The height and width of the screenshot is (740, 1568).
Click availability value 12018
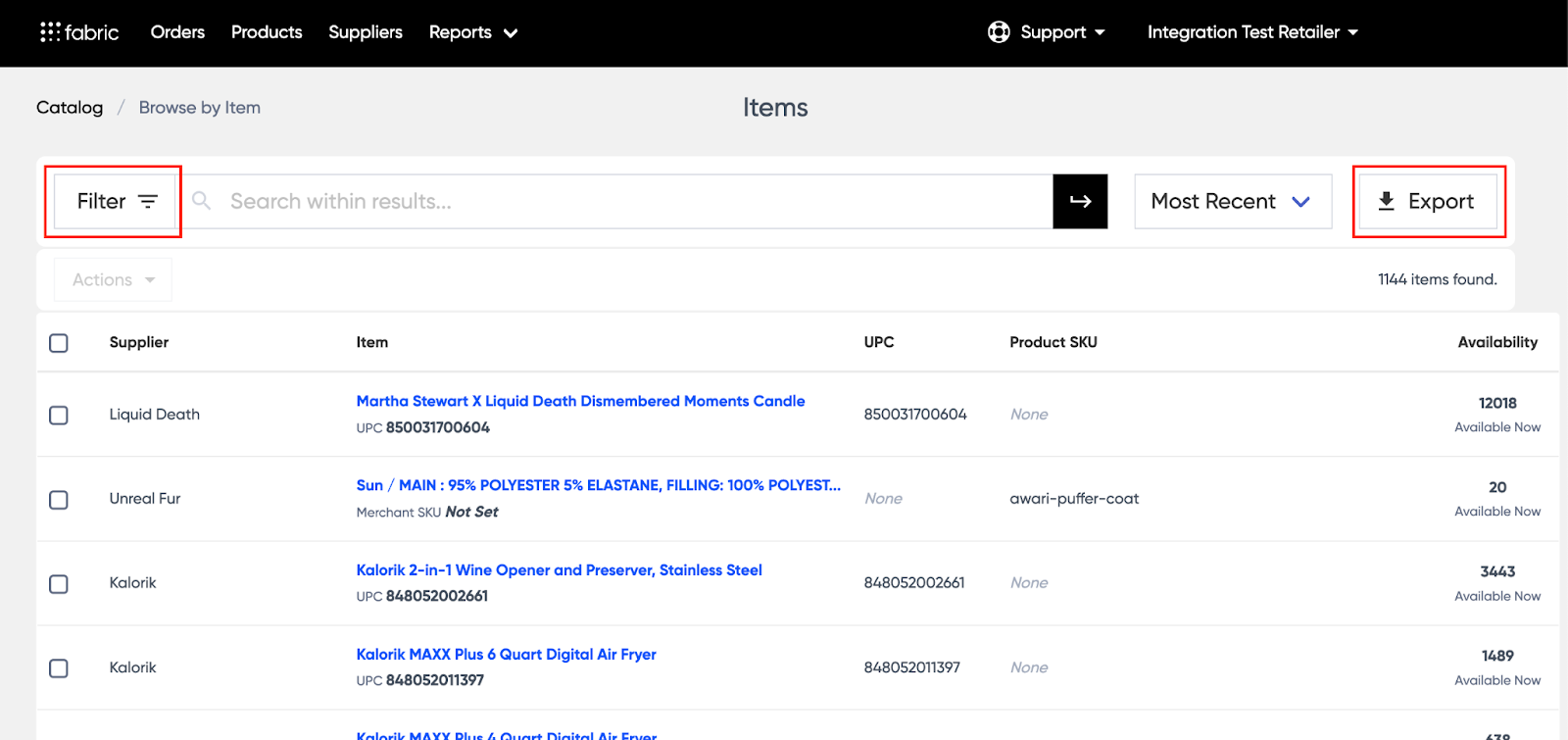[1497, 403]
